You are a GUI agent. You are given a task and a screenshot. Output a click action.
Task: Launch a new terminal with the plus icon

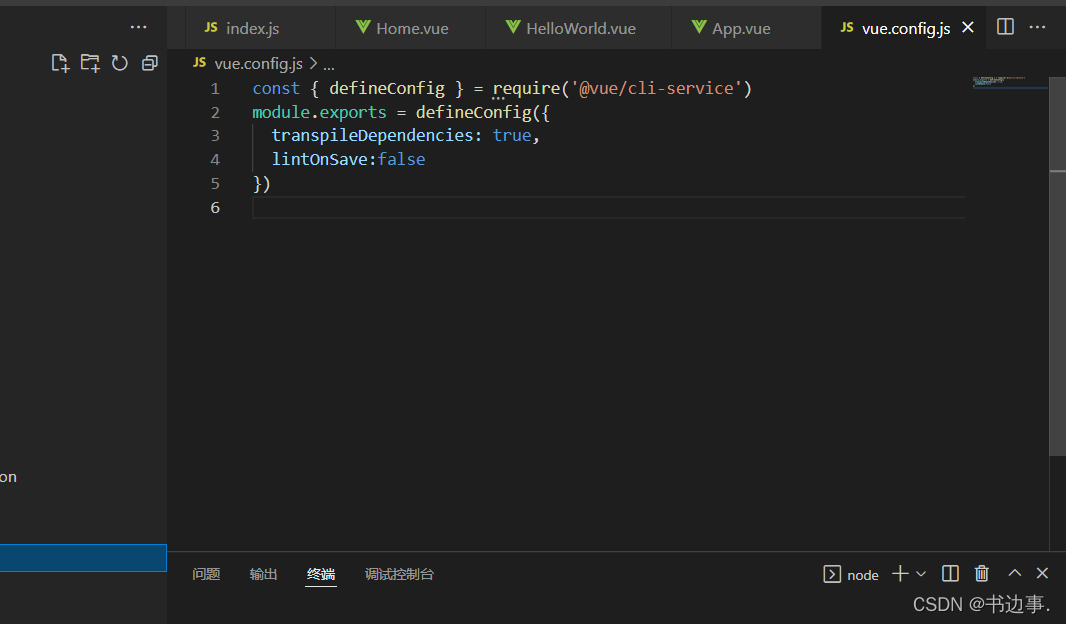click(x=898, y=573)
